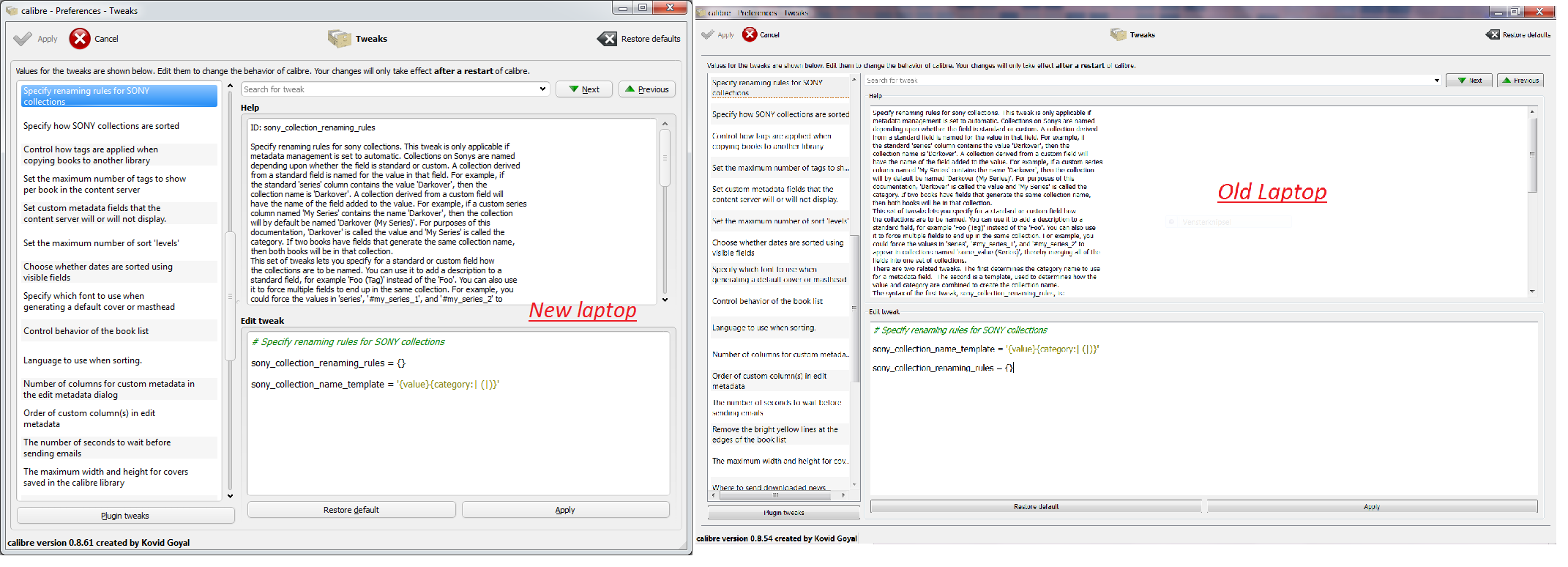1568x567 pixels.
Task: Click the green Next arrow in calibre 0.8.54
Action: [x=1462, y=81]
